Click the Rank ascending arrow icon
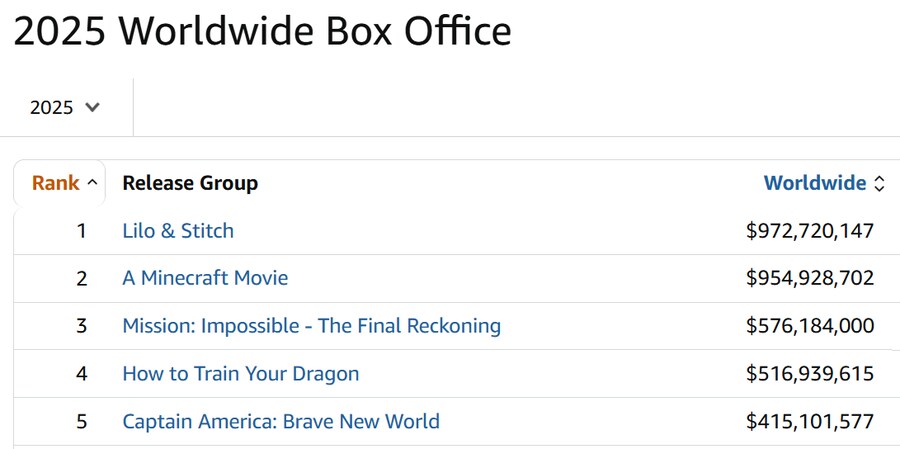 pyautogui.click(x=92, y=183)
